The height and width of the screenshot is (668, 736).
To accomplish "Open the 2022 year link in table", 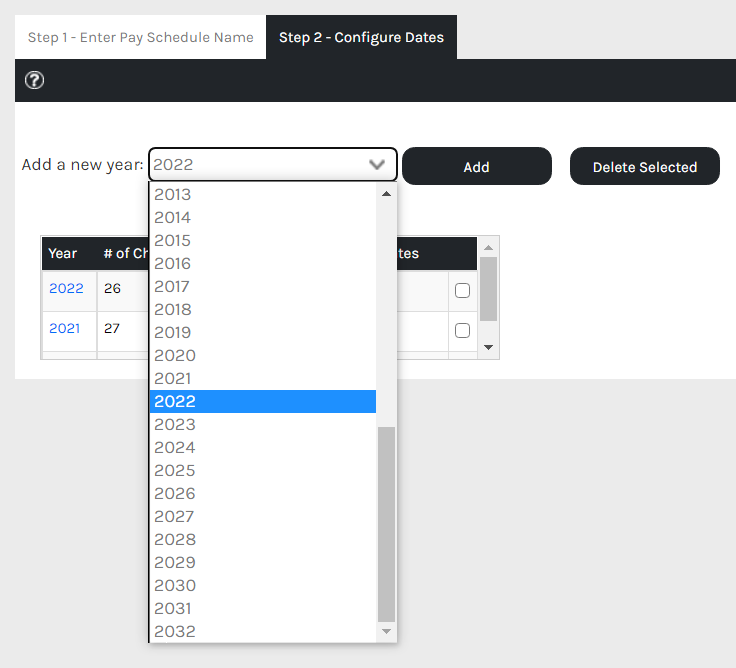I will (66, 288).
